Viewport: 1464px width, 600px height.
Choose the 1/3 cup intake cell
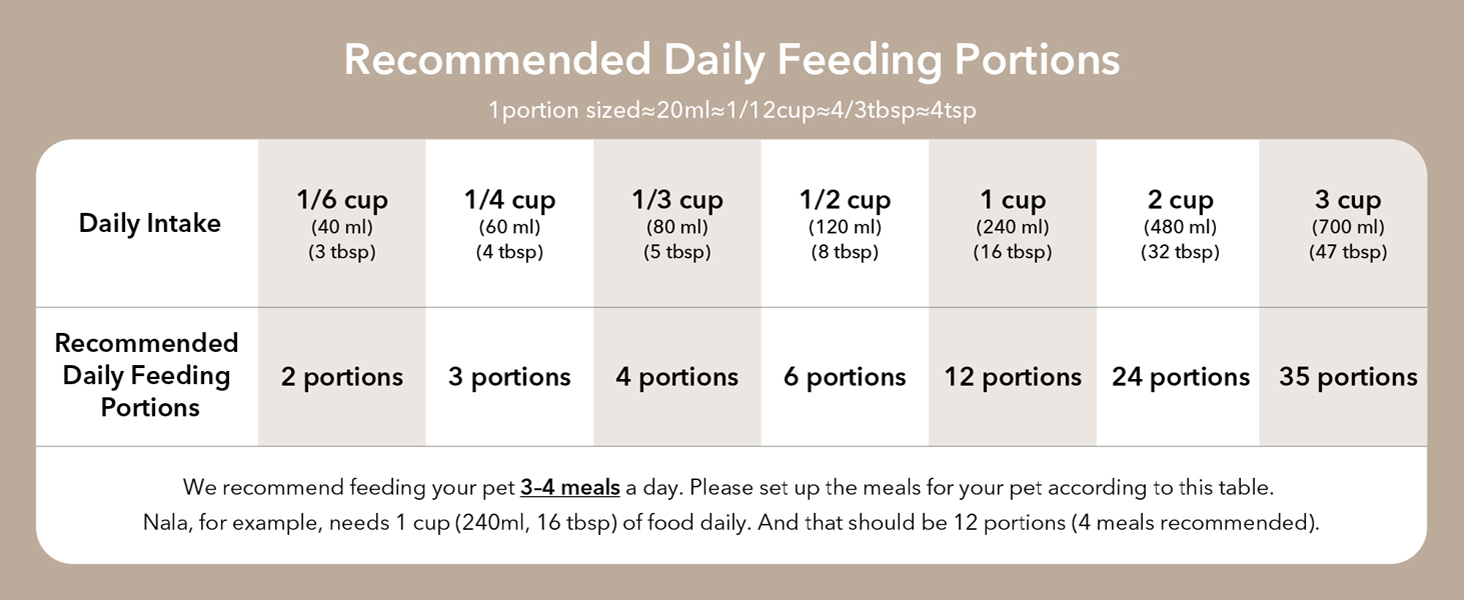pos(677,224)
